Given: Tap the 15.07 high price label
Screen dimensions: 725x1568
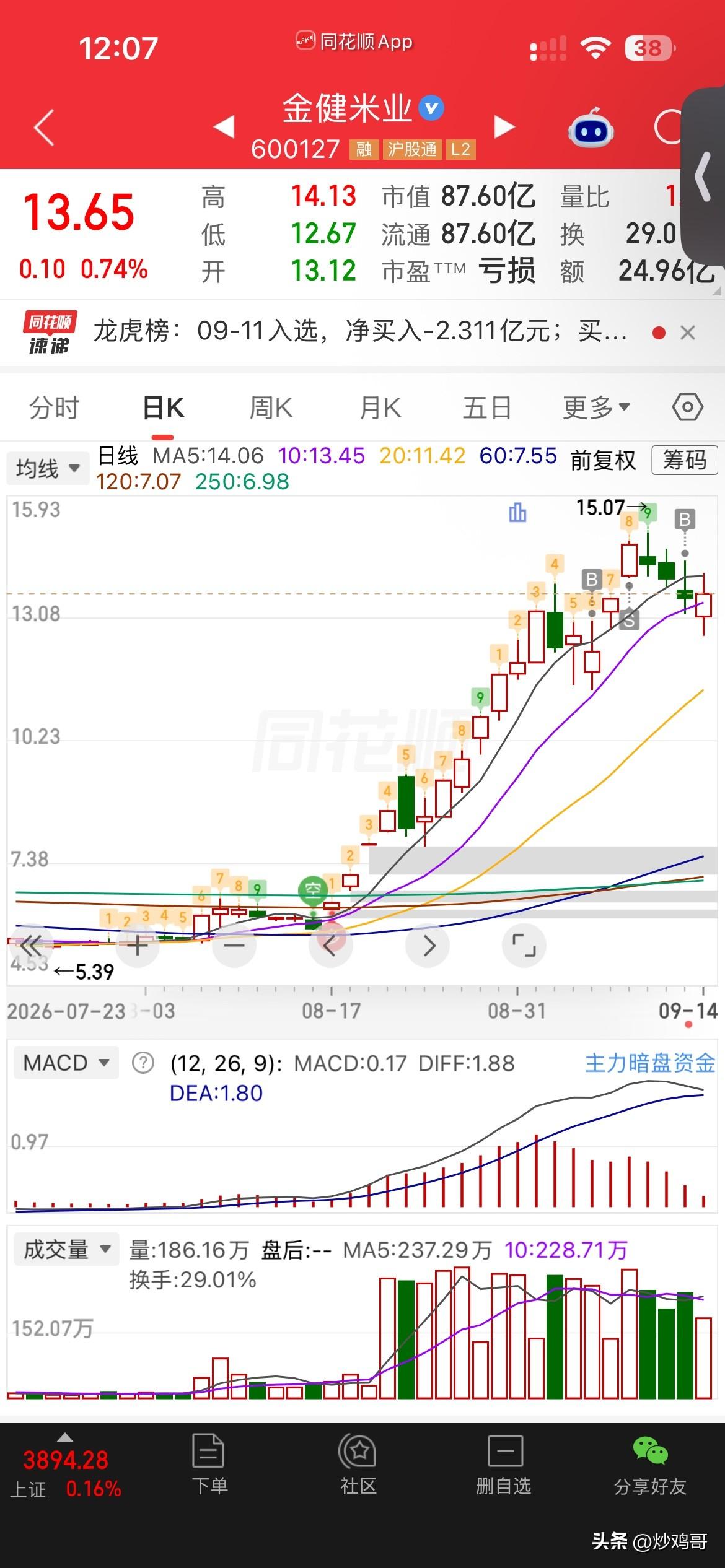Looking at the screenshot, I should coord(600,508).
